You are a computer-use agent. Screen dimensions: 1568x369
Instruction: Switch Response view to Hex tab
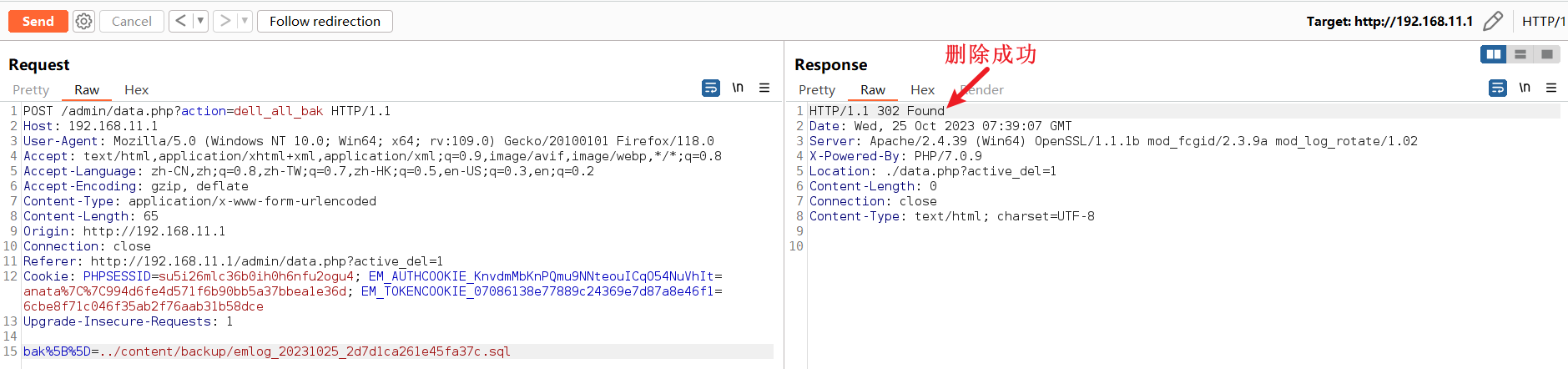click(x=922, y=90)
